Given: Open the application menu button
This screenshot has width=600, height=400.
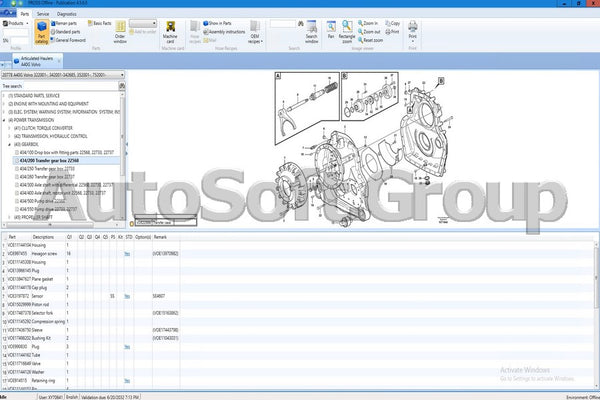Looking at the screenshot, I should pos(8,13).
